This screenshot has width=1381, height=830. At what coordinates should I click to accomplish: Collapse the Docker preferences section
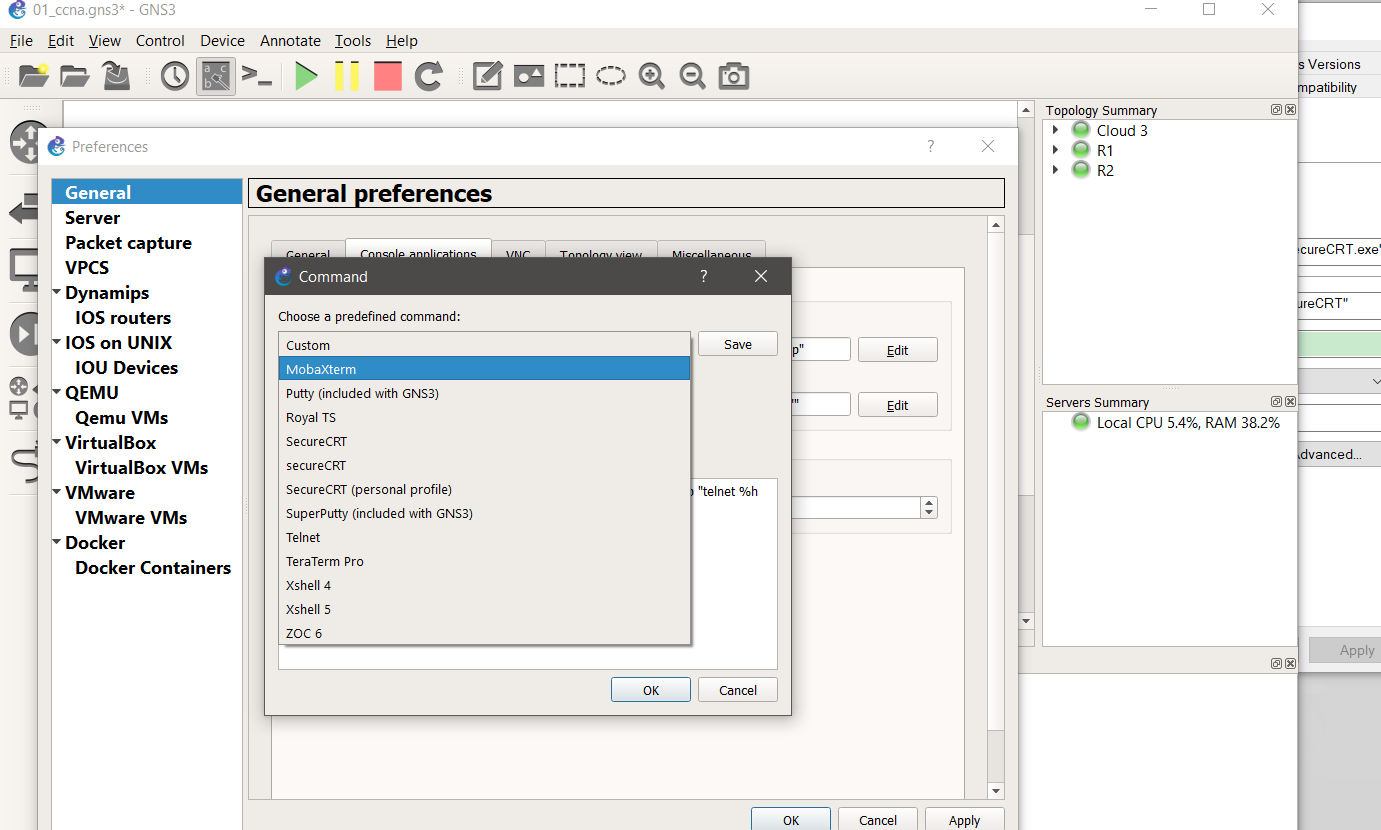[58, 543]
